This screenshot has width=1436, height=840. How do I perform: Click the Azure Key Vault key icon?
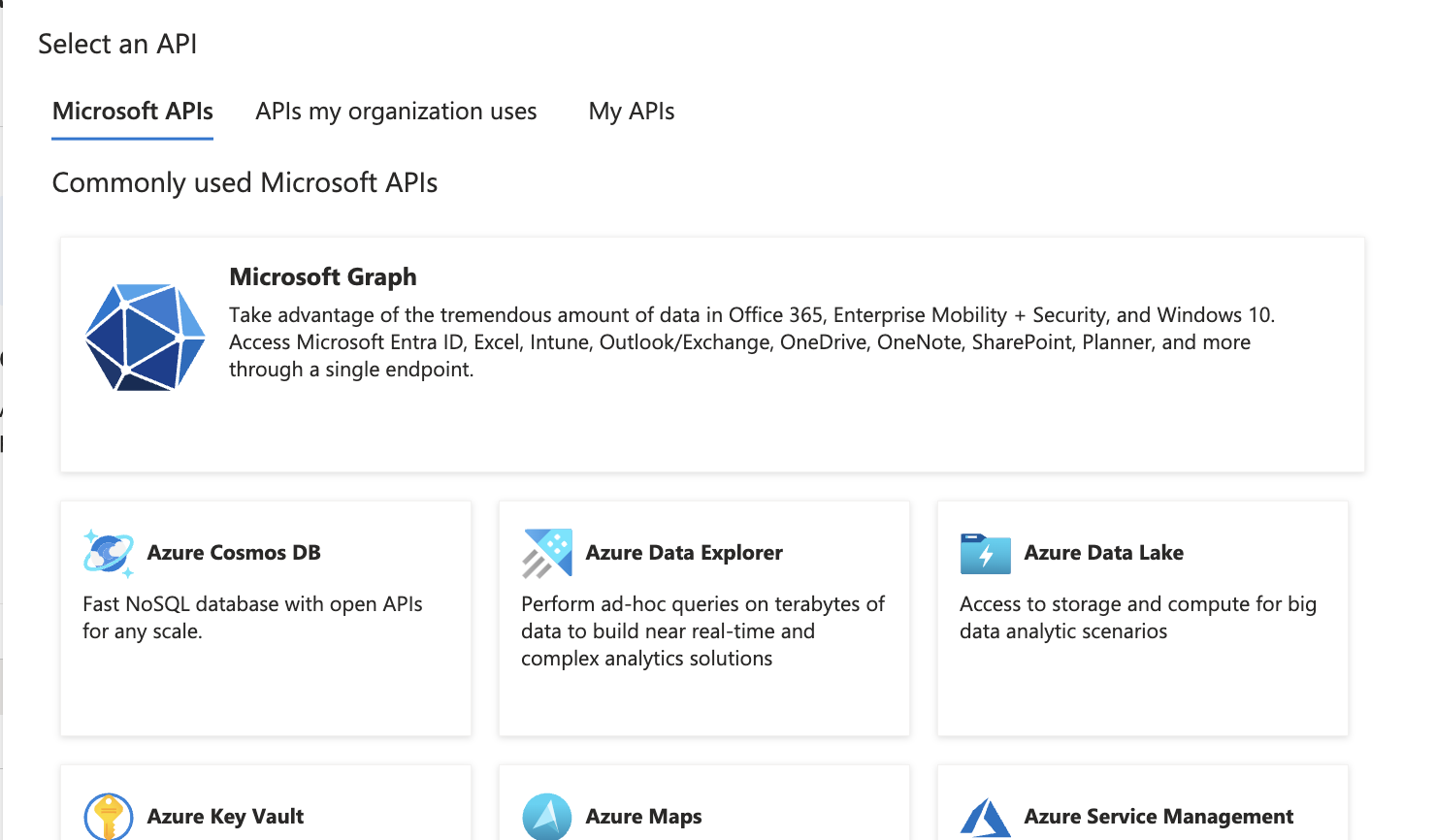109,817
